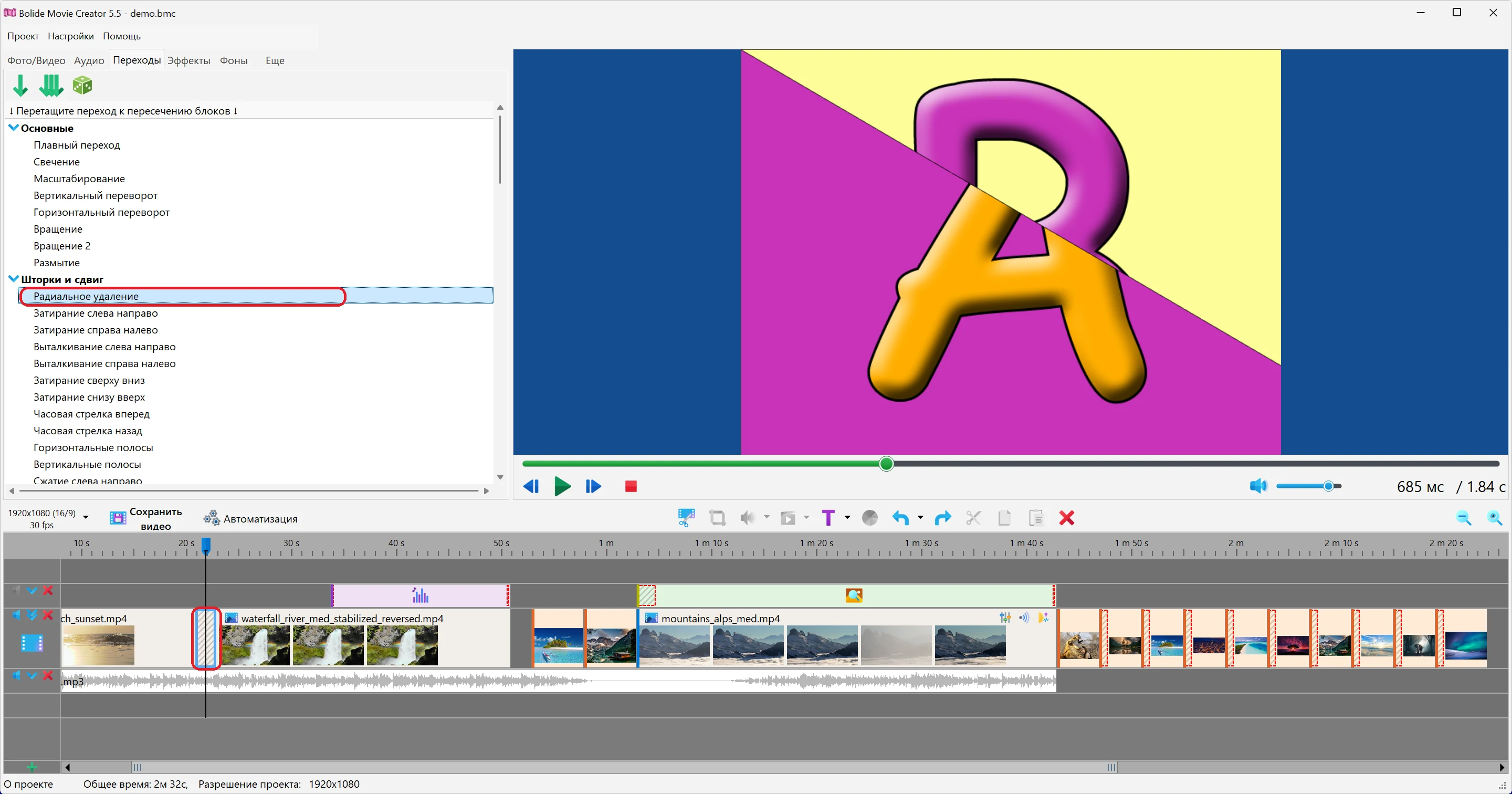The width and height of the screenshot is (1512, 794).
Task: Select the crop tool in the timeline toolbar
Action: coord(717,517)
